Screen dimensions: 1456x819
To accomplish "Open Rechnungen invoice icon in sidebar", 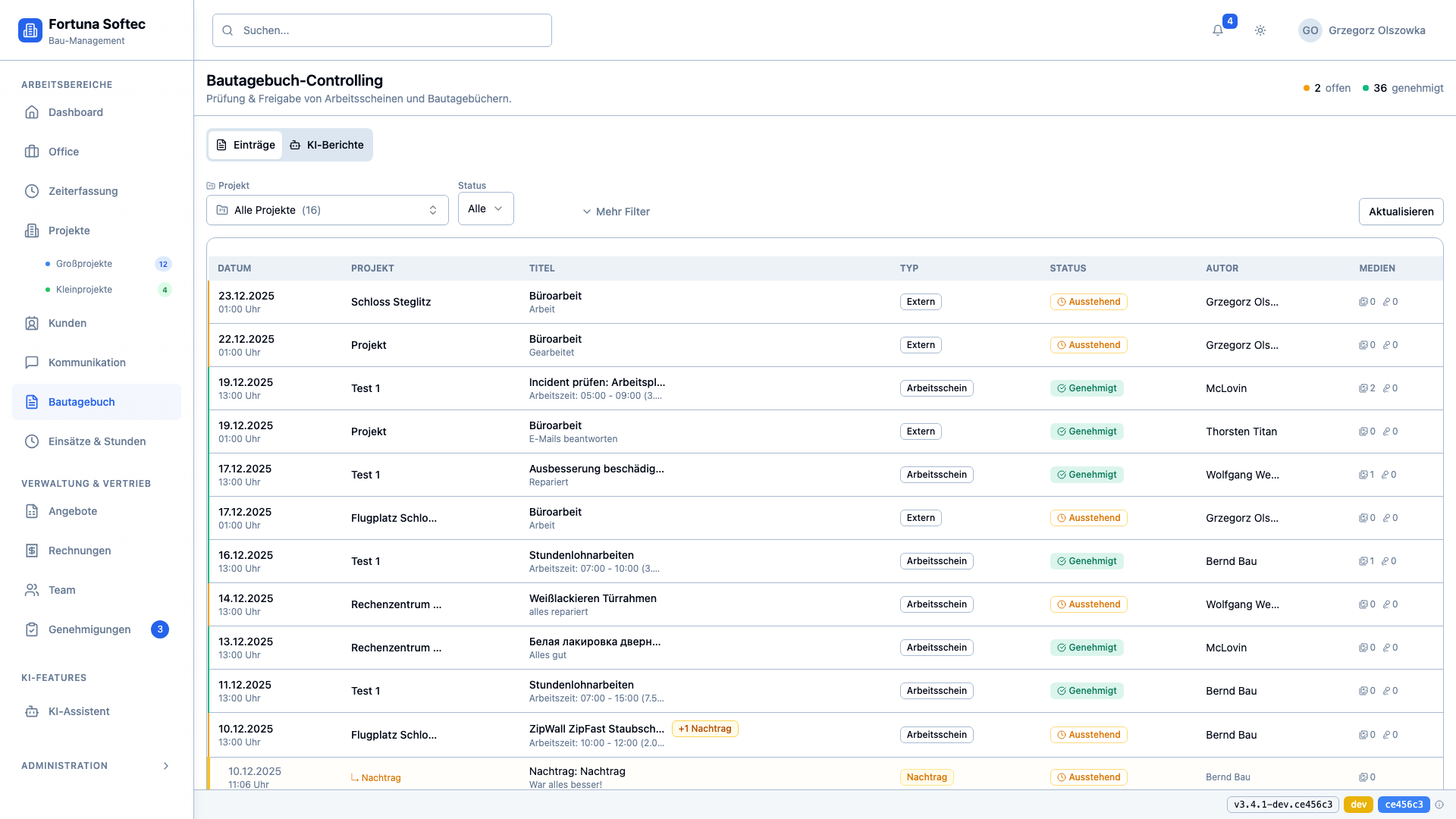I will (x=32, y=551).
